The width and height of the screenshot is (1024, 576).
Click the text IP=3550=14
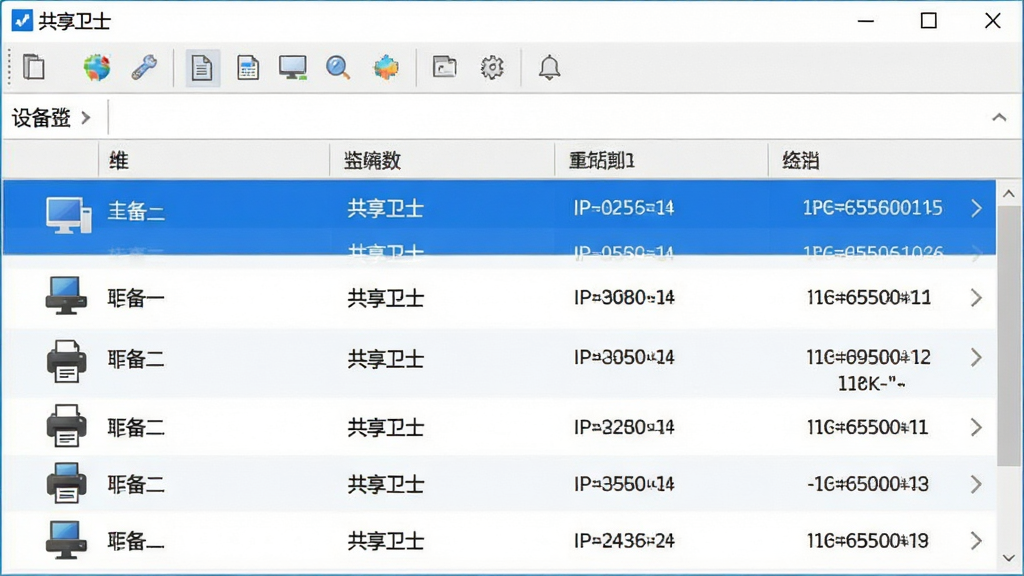[x=624, y=484]
